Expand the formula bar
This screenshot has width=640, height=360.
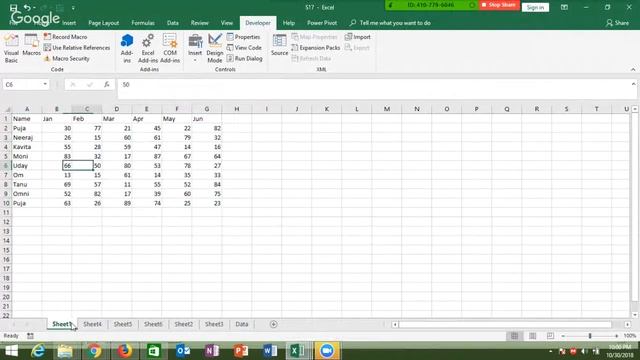(633, 84)
